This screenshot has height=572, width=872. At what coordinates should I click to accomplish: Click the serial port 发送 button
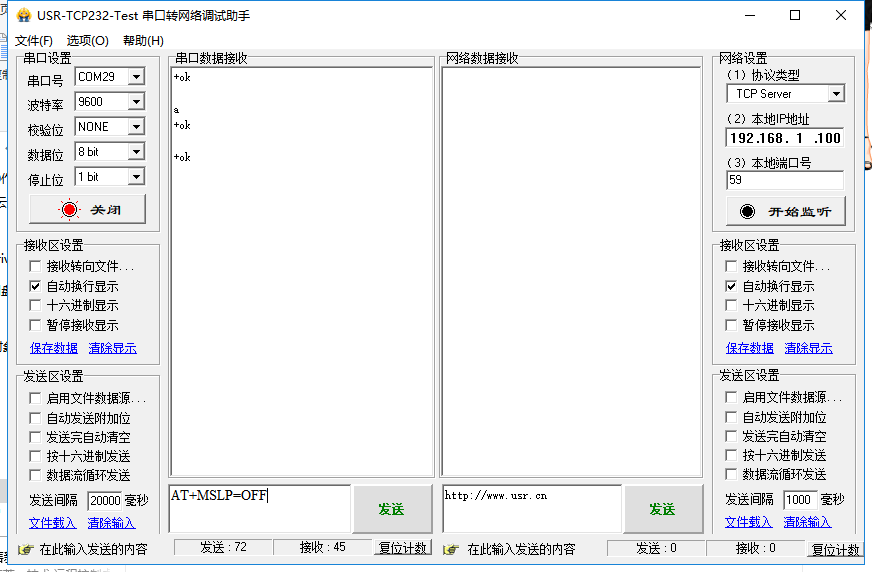coord(393,509)
